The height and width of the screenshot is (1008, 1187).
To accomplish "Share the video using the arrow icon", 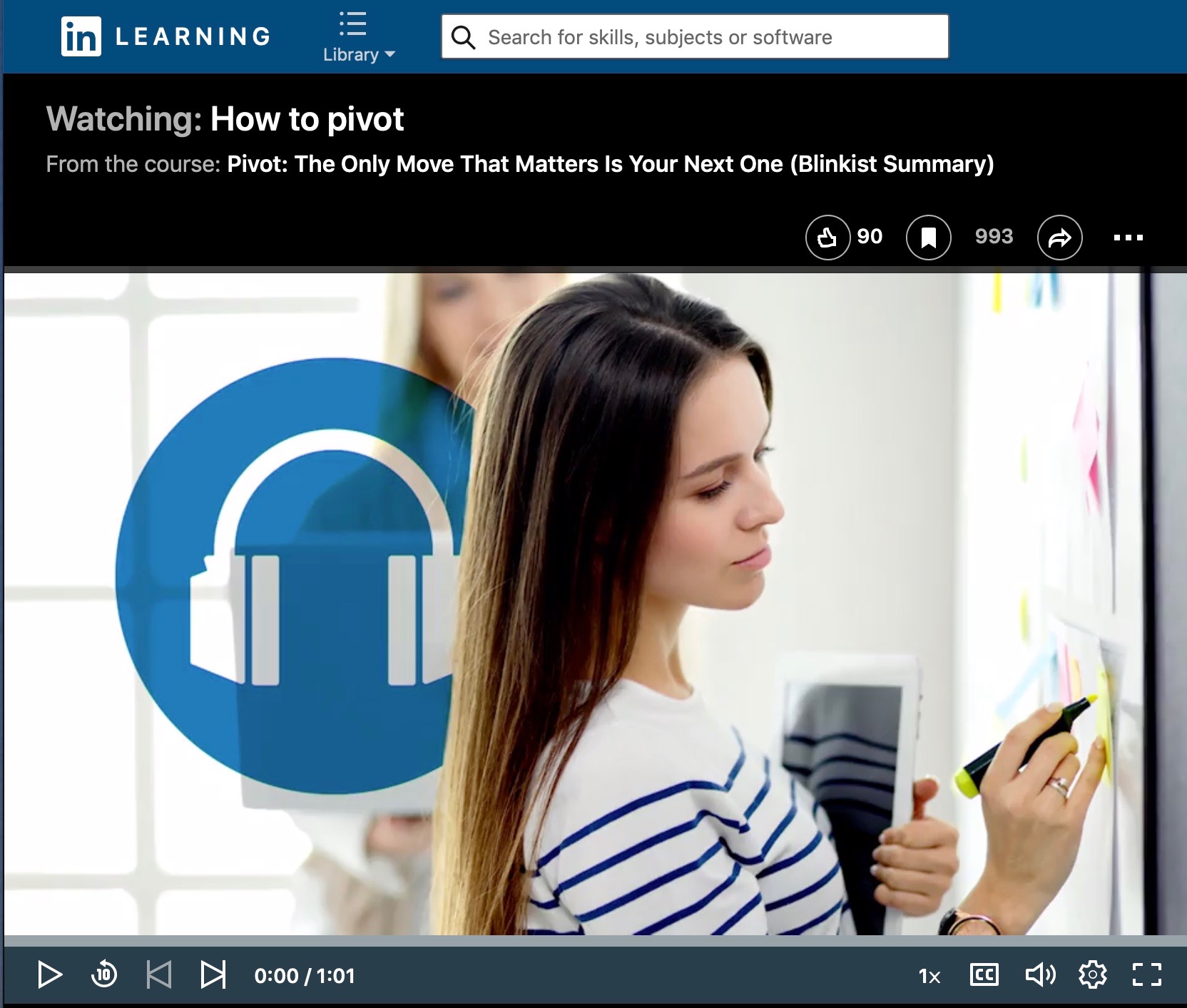I will pyautogui.click(x=1059, y=237).
